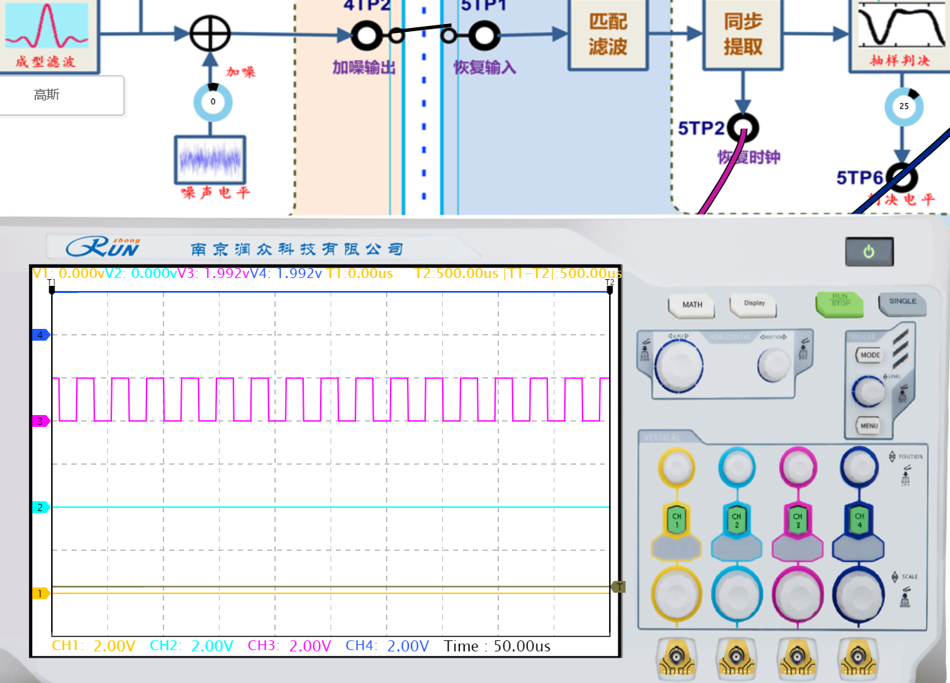
Task: Toggle the green RUN/STOP button
Action: click(x=839, y=303)
